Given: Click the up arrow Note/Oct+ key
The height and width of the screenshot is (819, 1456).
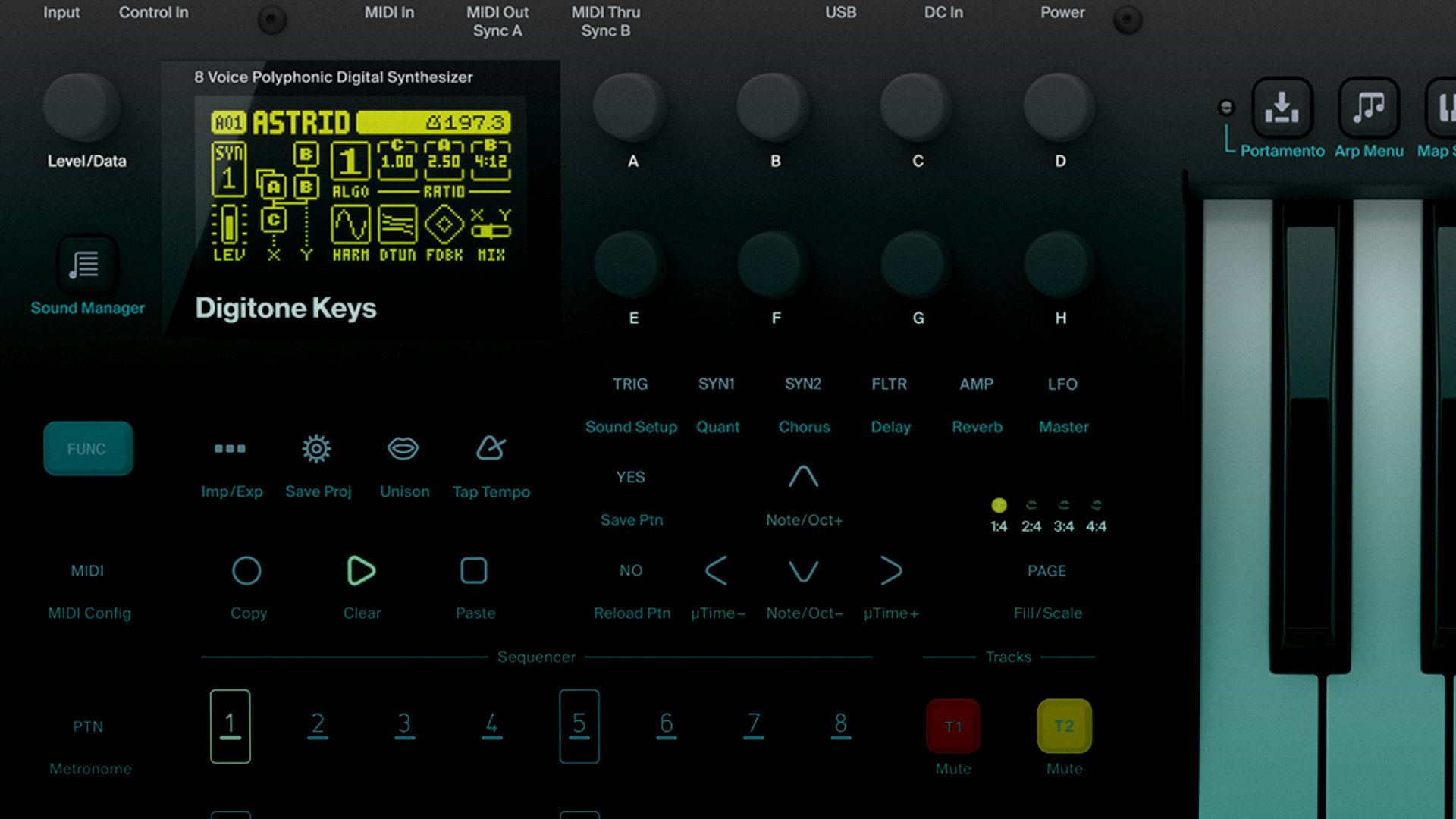Looking at the screenshot, I should point(803,476).
